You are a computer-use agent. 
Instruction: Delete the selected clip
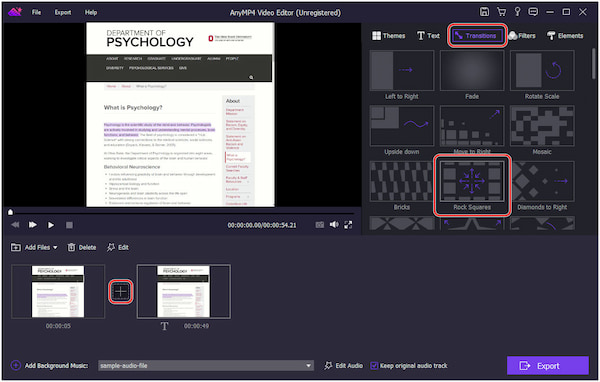(82, 247)
